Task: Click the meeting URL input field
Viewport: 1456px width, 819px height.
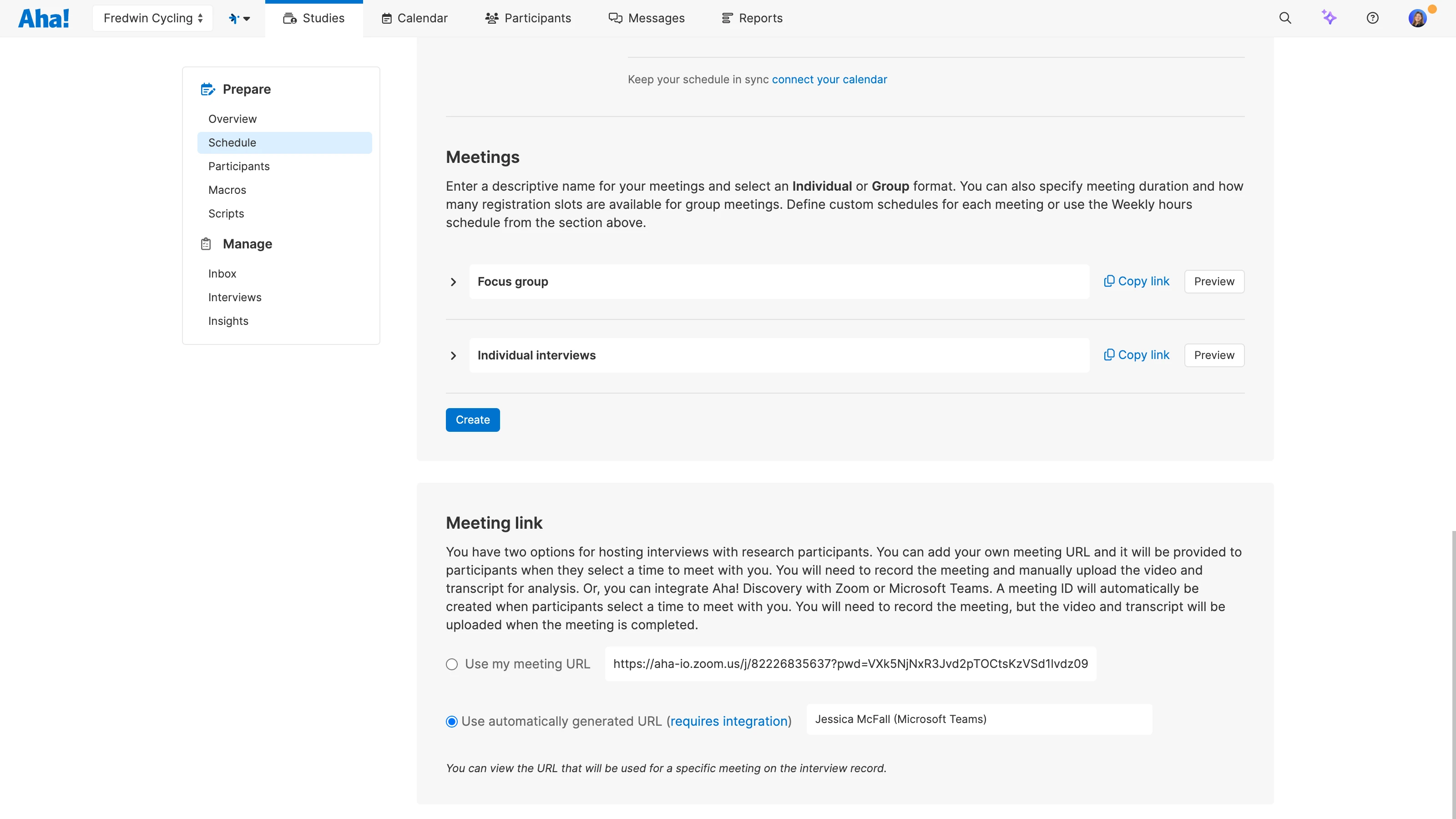Action: (x=850, y=664)
